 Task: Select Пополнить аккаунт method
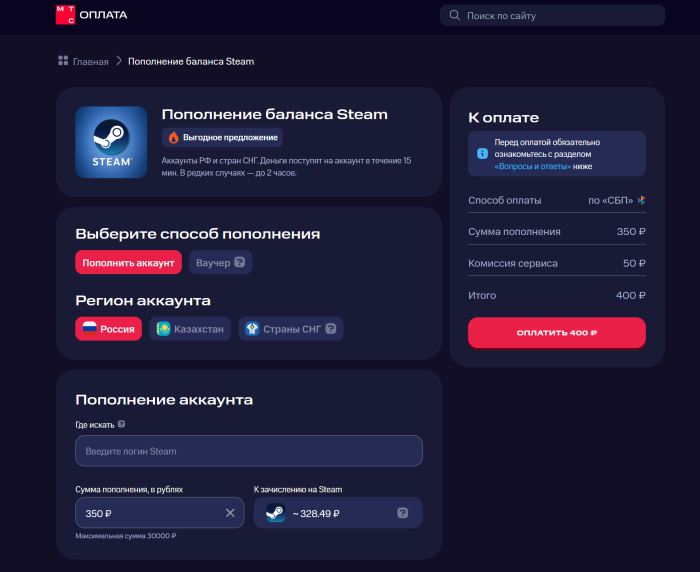tap(128, 263)
